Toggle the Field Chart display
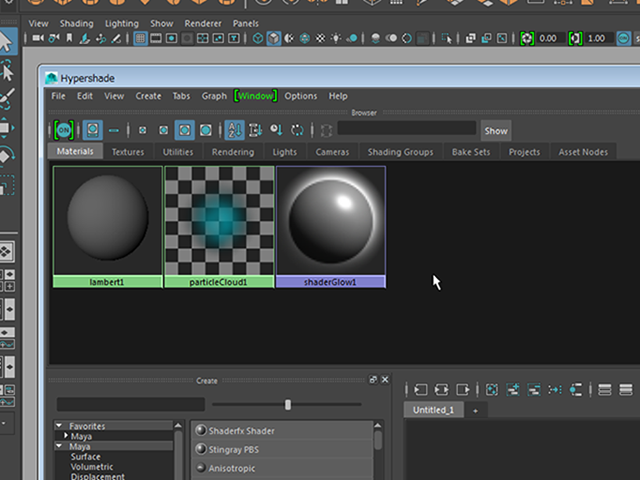This screenshot has width=640, height=480. pyautogui.click(x=202, y=38)
